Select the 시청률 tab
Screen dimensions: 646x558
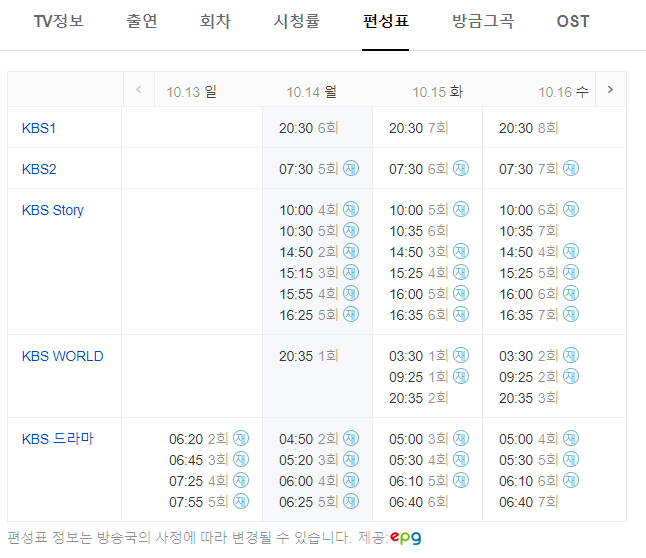point(297,21)
